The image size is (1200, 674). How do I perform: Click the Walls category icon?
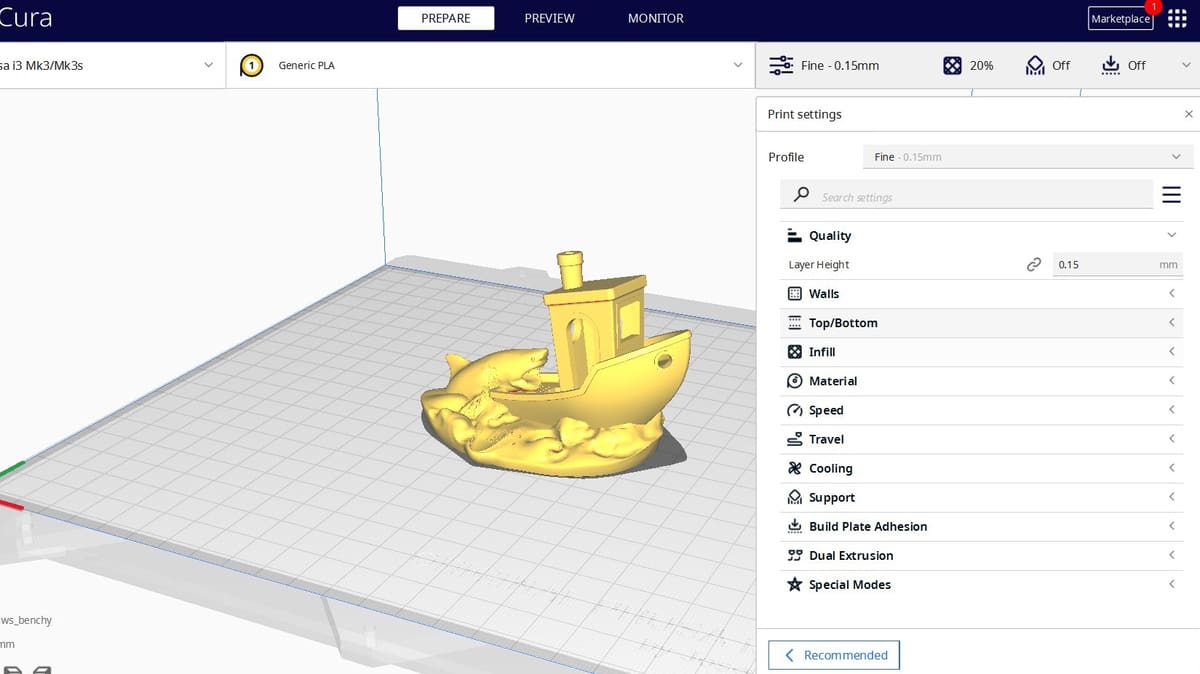795,294
